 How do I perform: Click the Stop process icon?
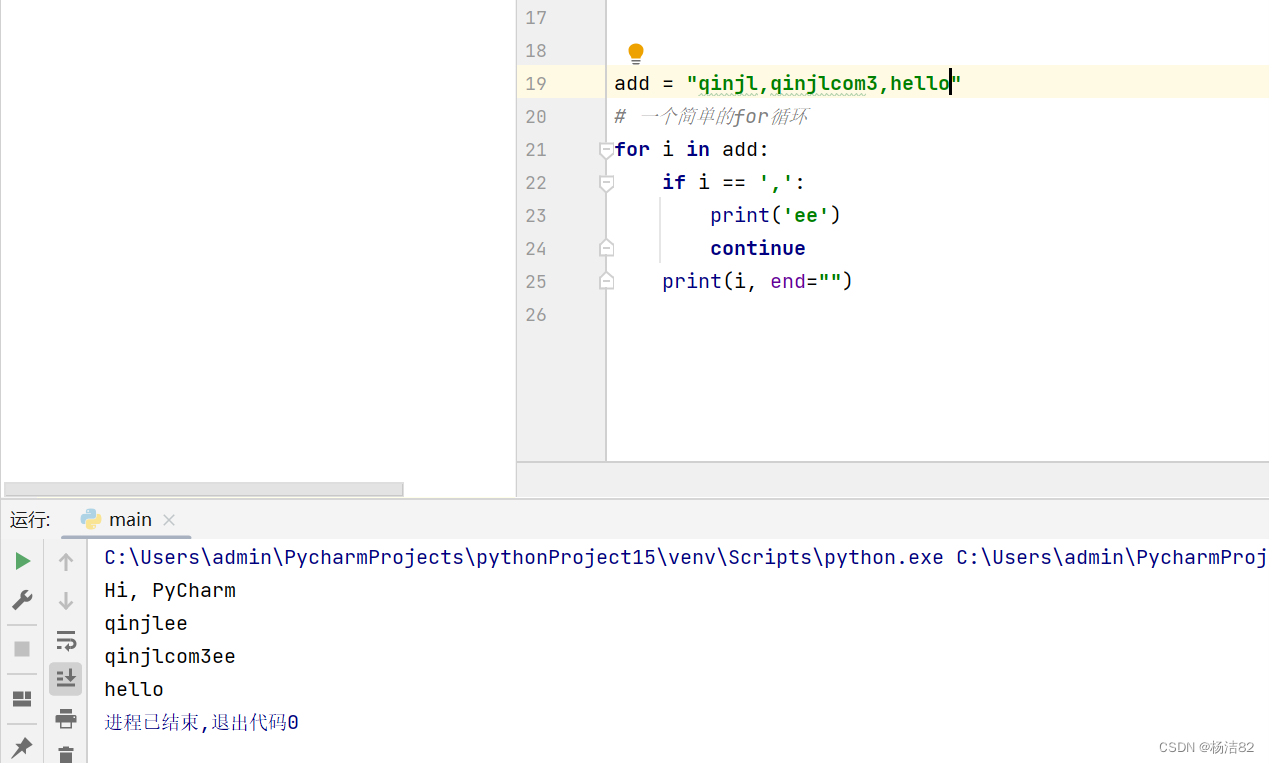22,648
